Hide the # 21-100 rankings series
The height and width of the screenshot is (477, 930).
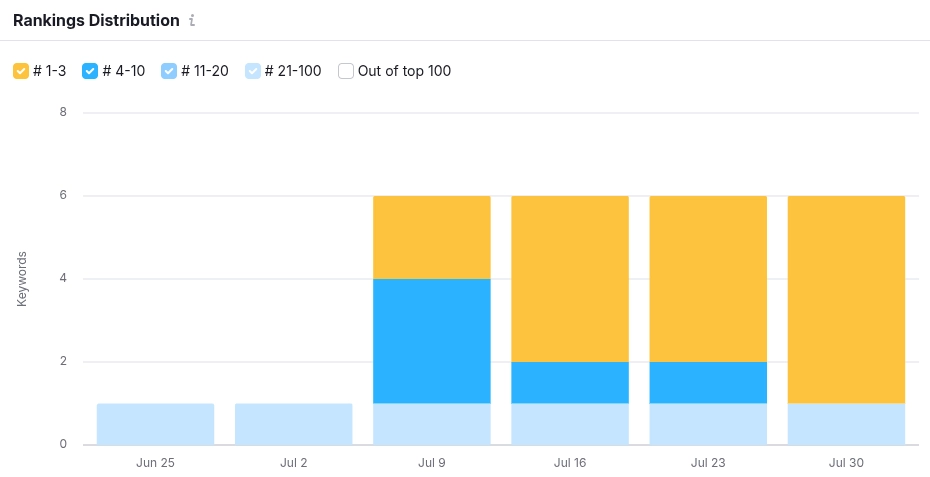[253, 71]
